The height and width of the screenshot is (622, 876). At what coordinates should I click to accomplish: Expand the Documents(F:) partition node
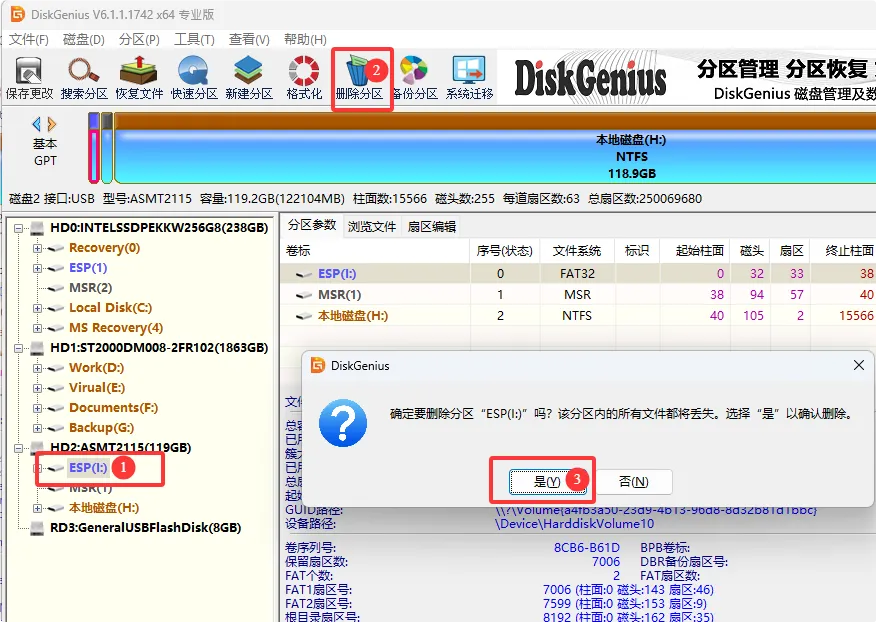click(37, 408)
